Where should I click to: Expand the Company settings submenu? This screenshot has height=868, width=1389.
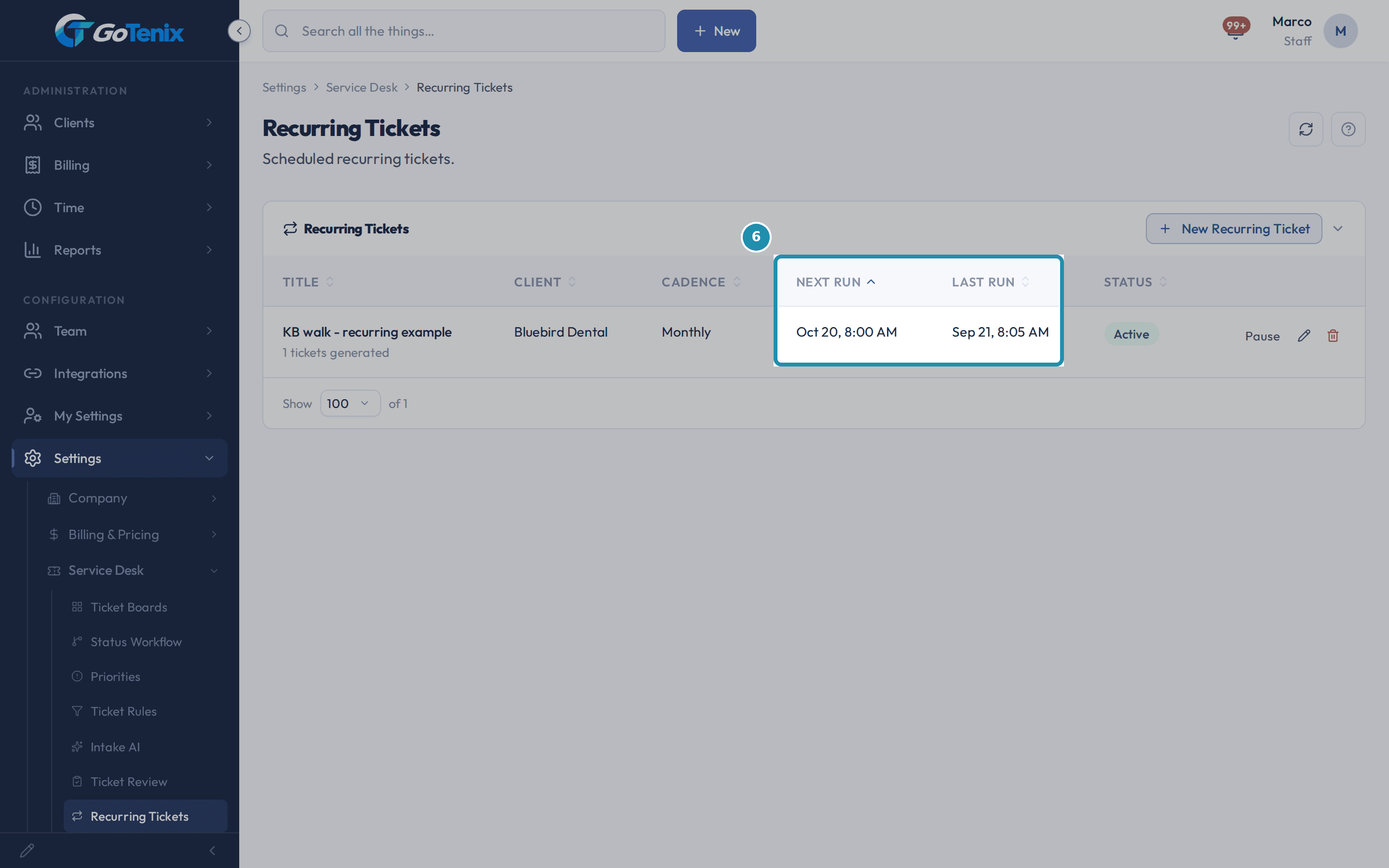tap(133, 498)
